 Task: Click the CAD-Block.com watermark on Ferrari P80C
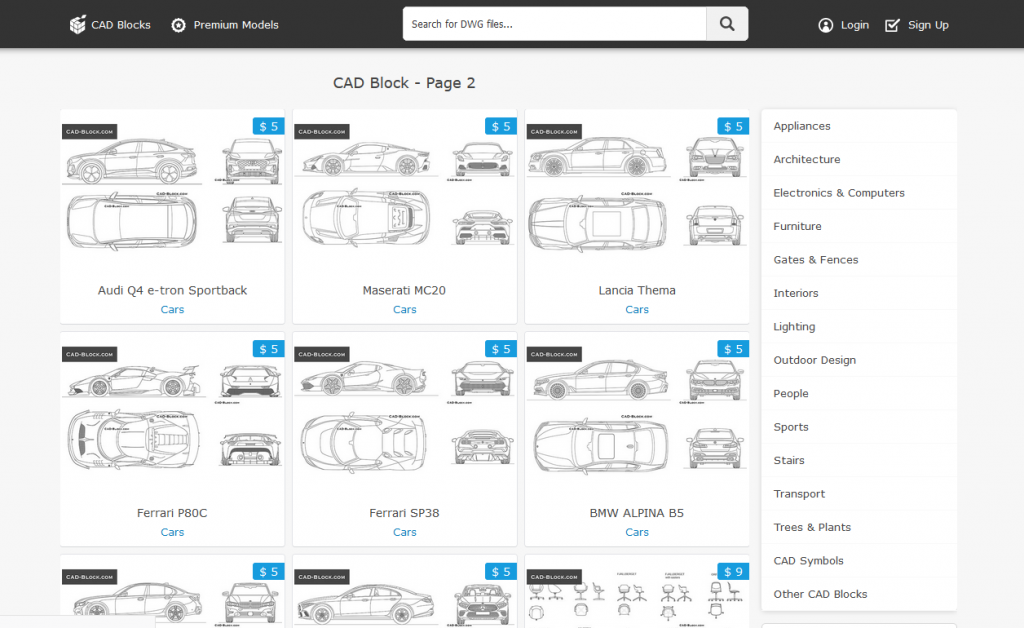click(90, 354)
